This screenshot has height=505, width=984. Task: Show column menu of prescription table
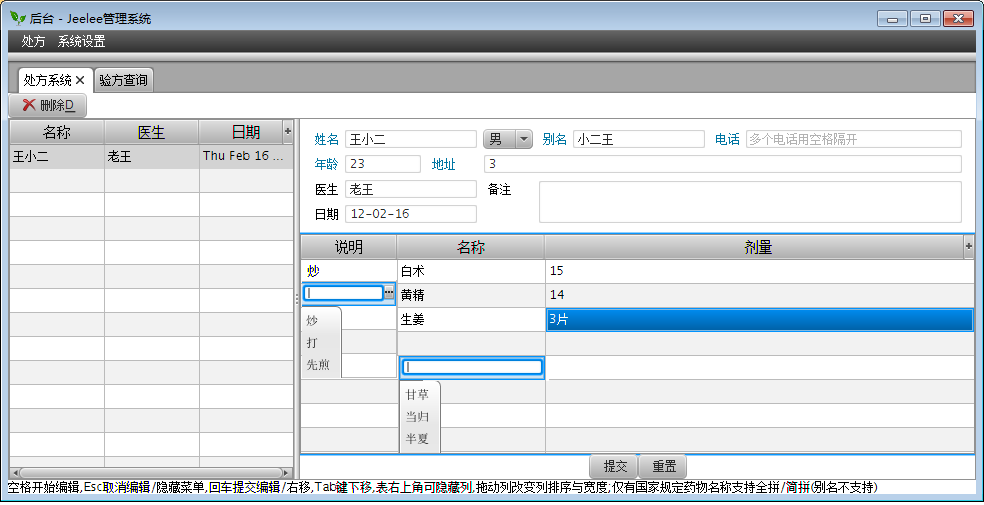click(x=968, y=247)
